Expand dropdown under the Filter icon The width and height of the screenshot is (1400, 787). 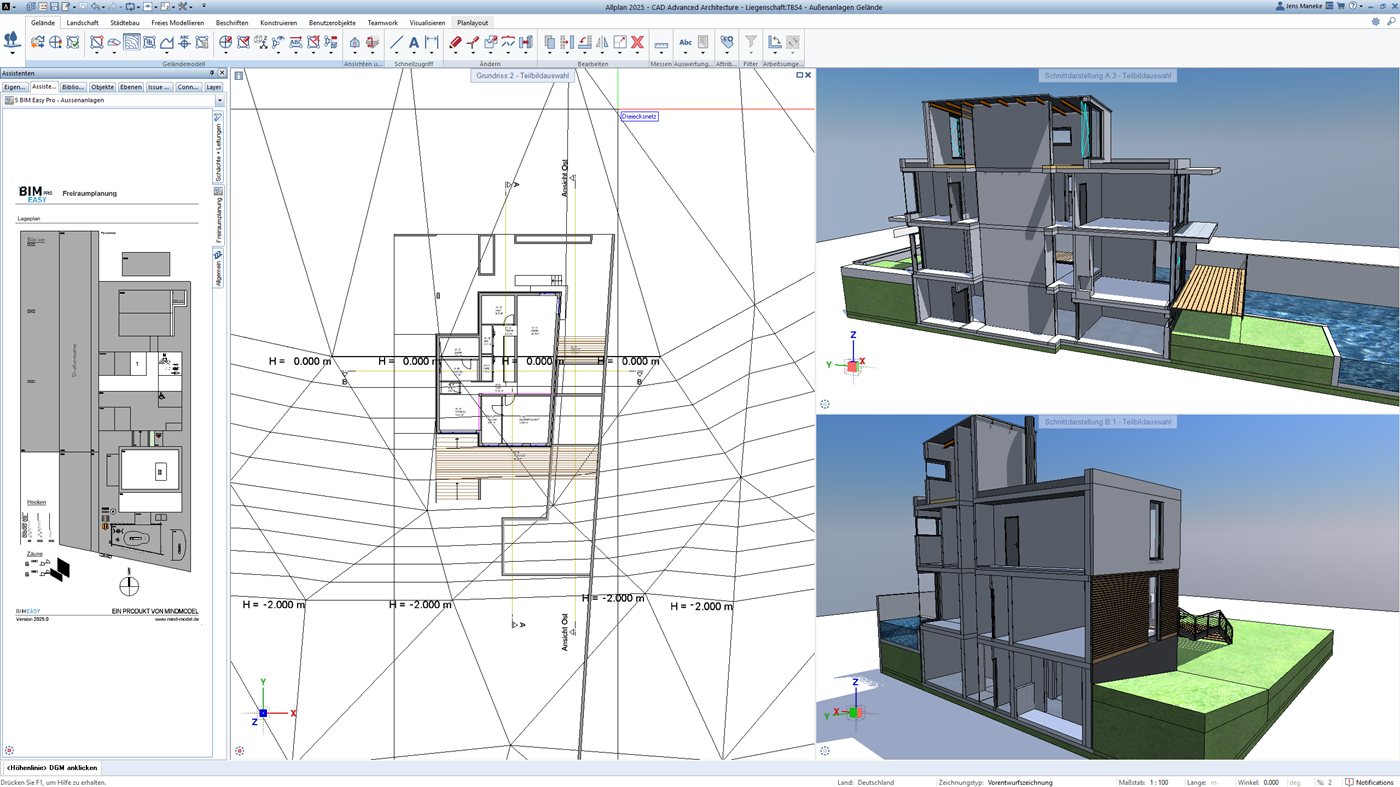751,54
